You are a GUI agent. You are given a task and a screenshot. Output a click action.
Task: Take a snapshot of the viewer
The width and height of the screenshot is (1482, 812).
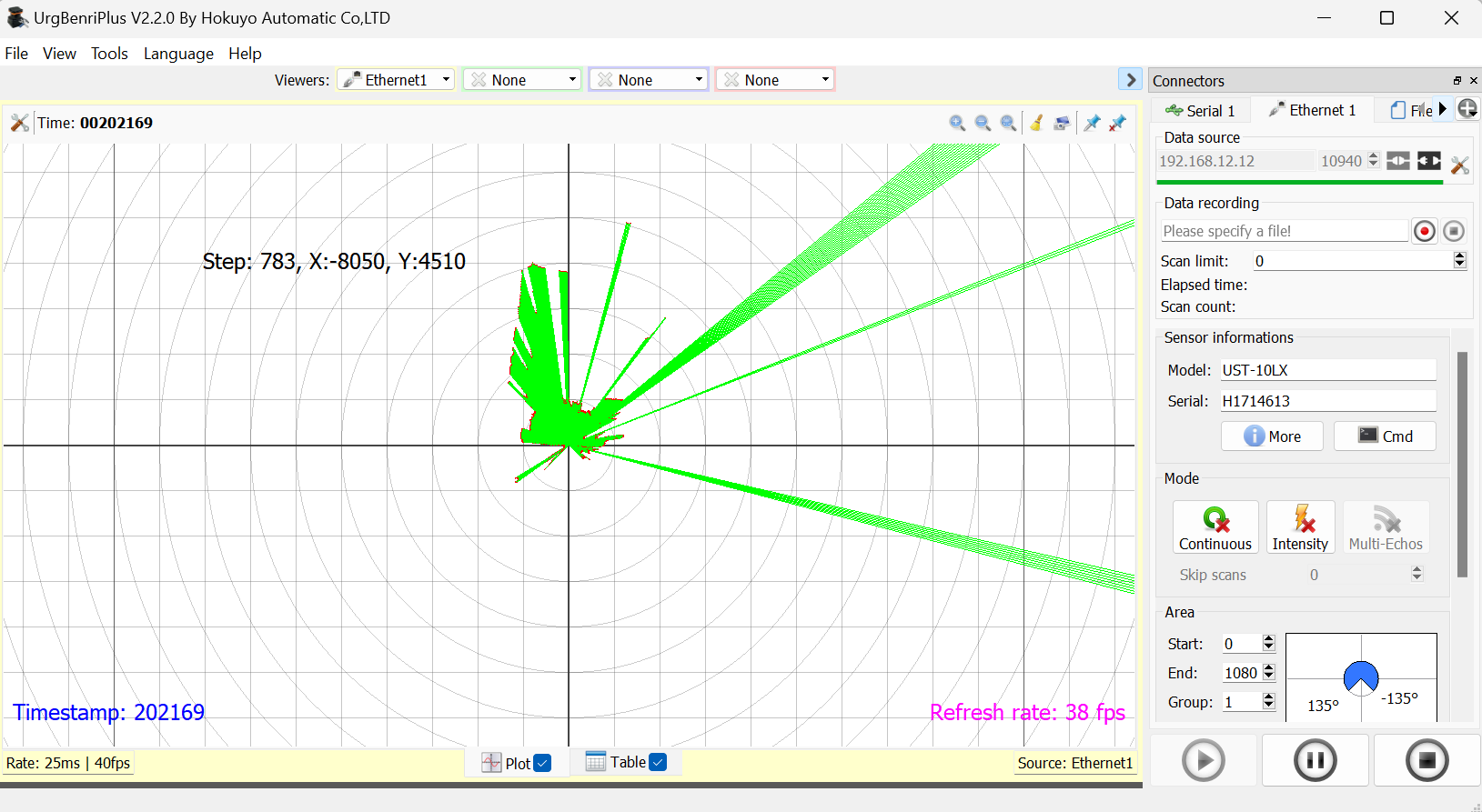point(1062,123)
